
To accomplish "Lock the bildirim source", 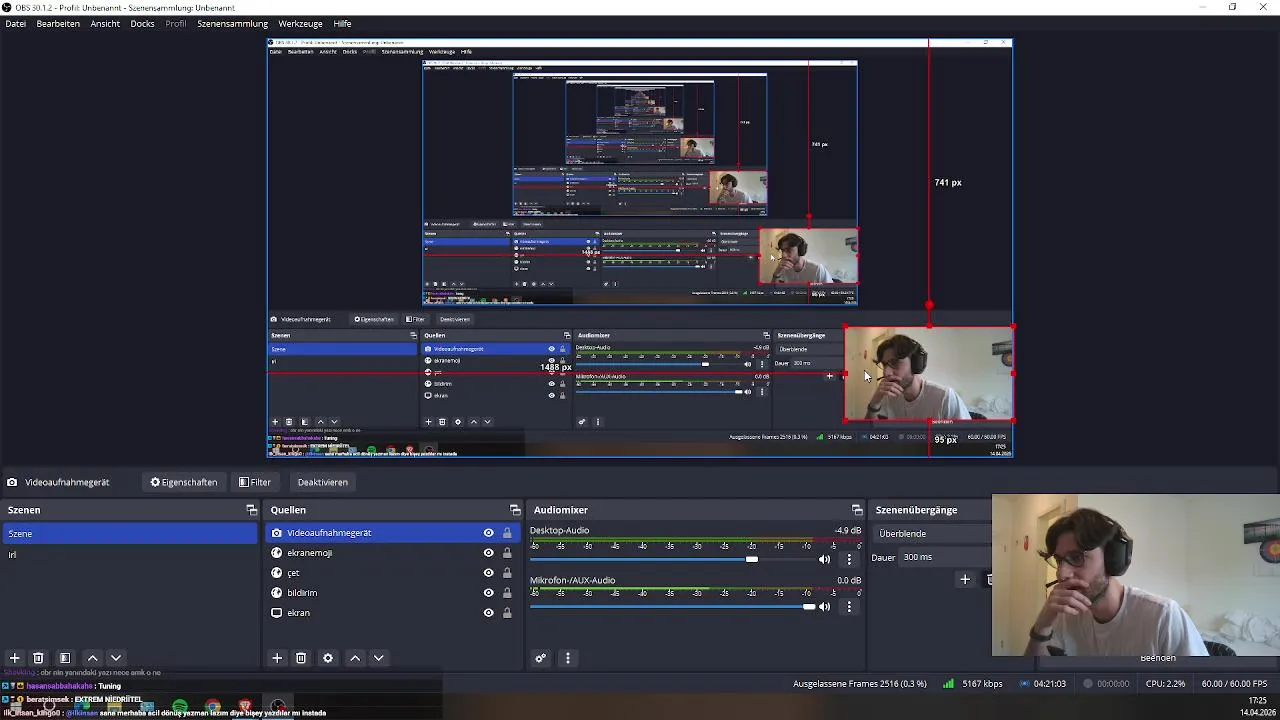I will (507, 593).
